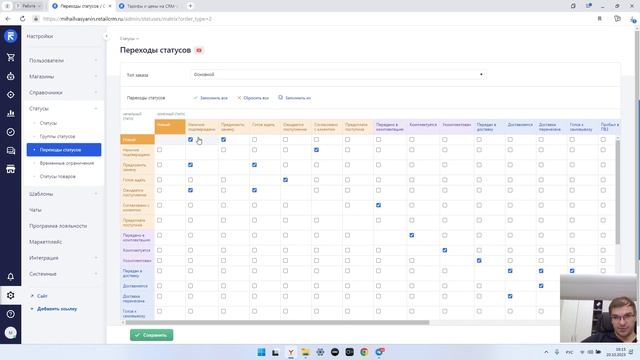
Task: Open the robot icon section in sidebar
Action: (x=11, y=76)
